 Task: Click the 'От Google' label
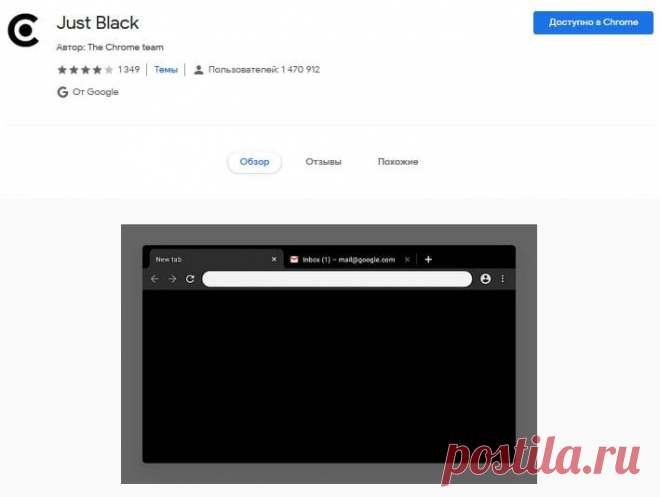(96, 92)
